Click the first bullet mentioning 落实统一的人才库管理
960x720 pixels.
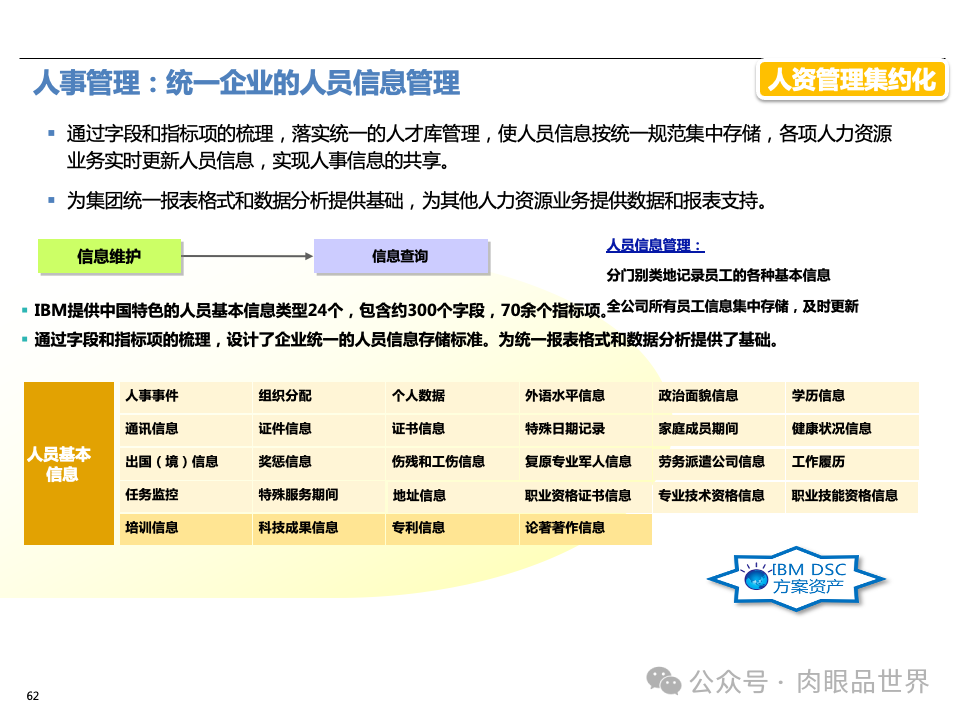(x=479, y=147)
